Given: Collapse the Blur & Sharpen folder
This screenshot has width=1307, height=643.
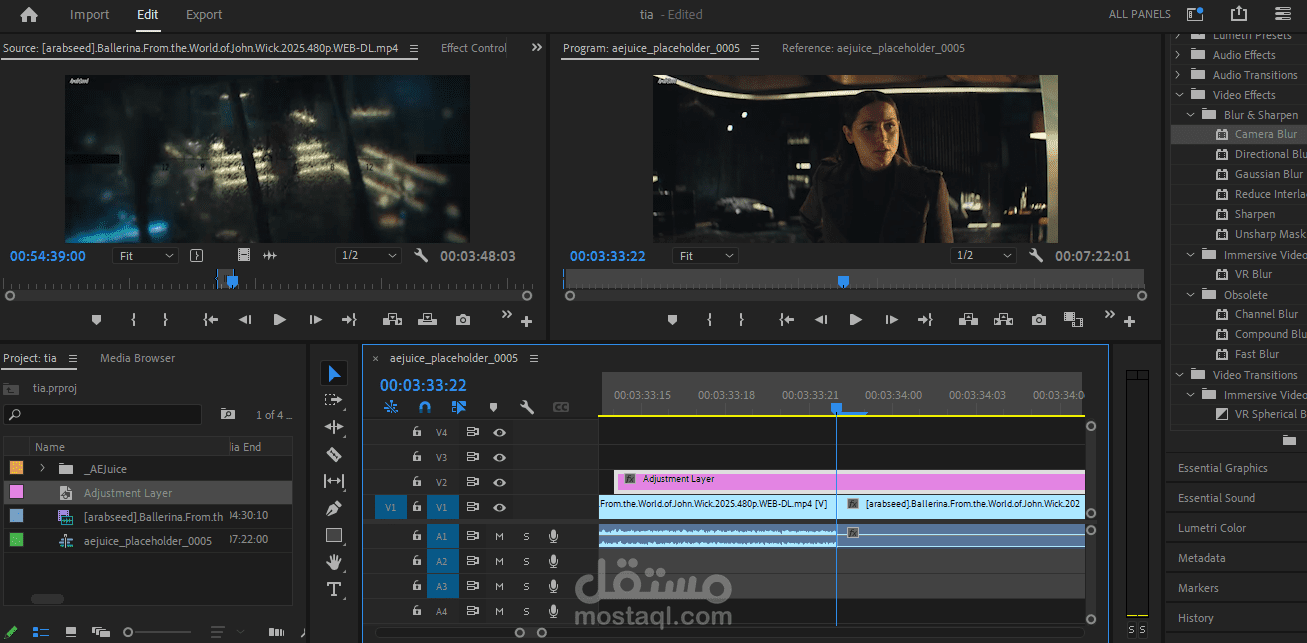Looking at the screenshot, I should [x=1191, y=115].
